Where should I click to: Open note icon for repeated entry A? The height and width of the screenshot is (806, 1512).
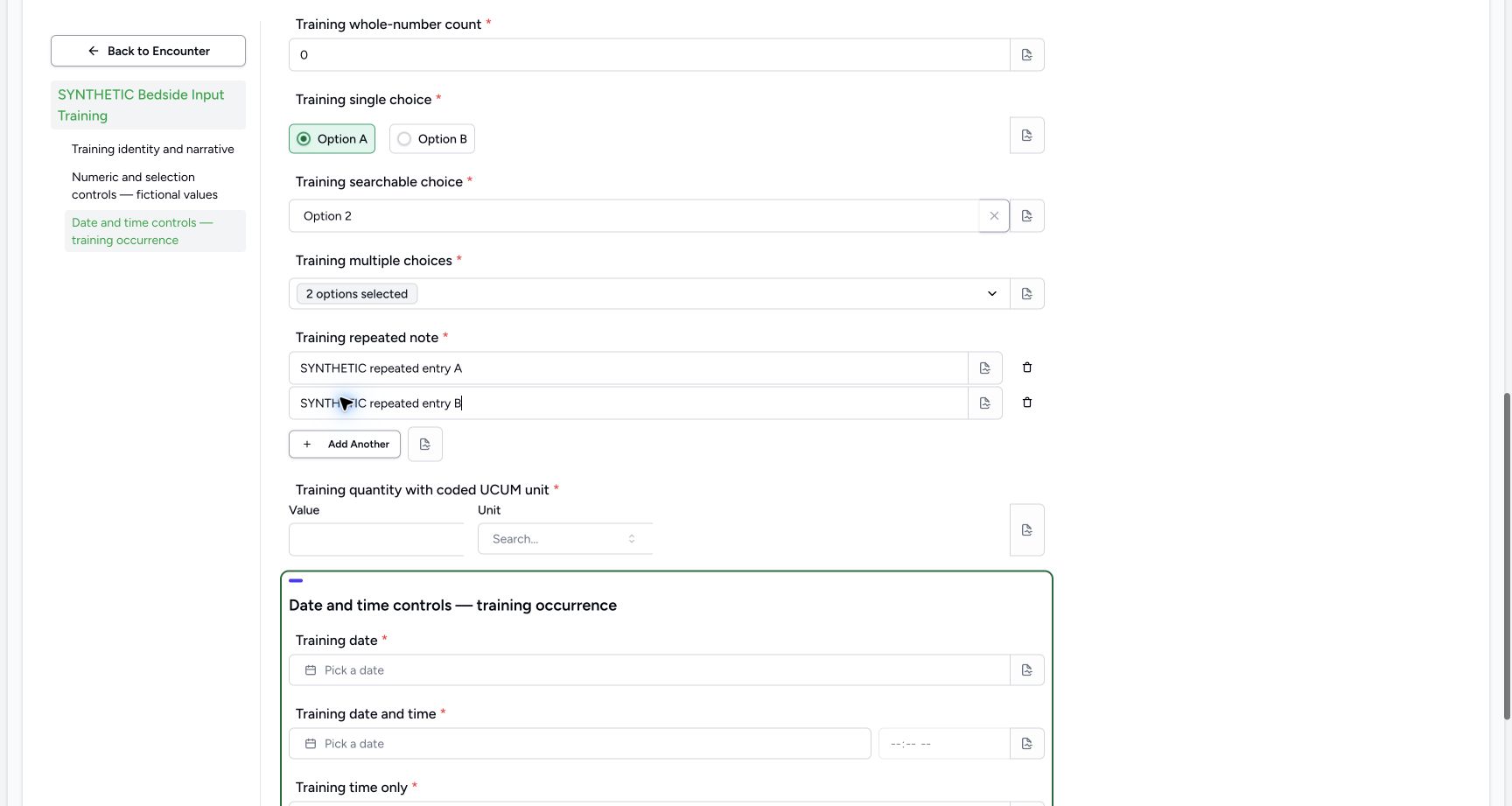tap(985, 368)
